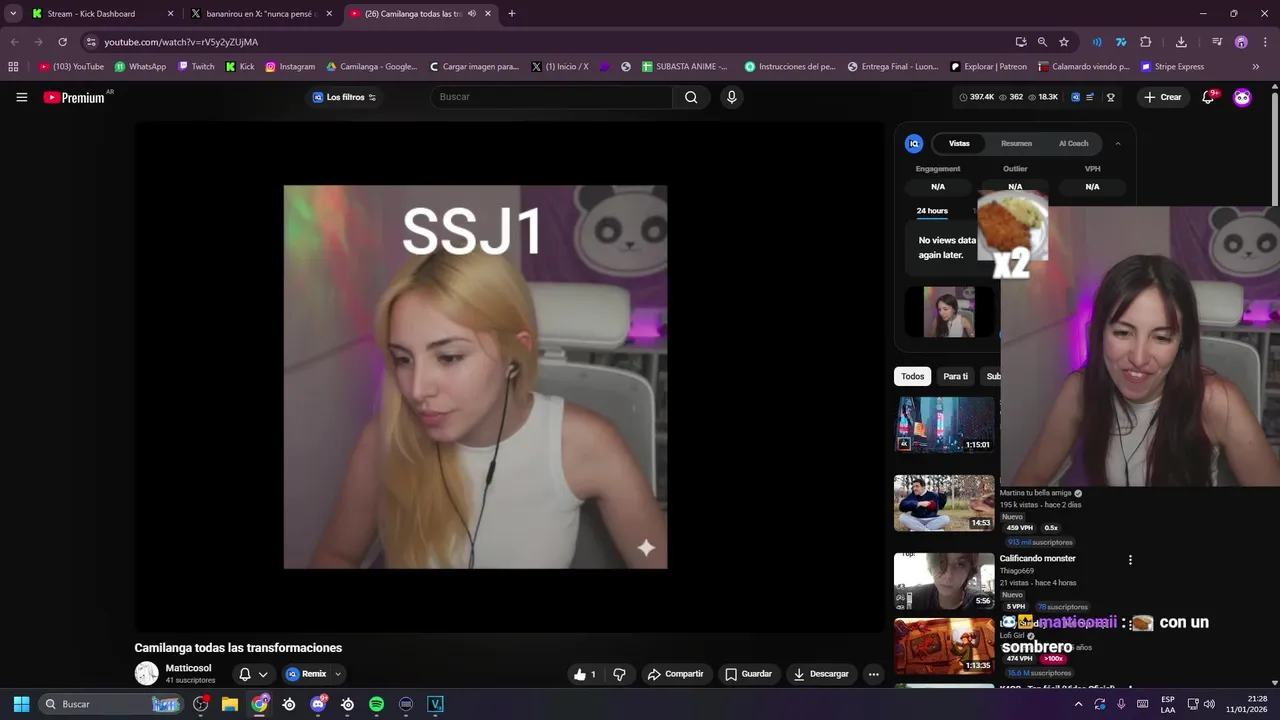Select the Todos filter chip

pyautogui.click(x=913, y=377)
